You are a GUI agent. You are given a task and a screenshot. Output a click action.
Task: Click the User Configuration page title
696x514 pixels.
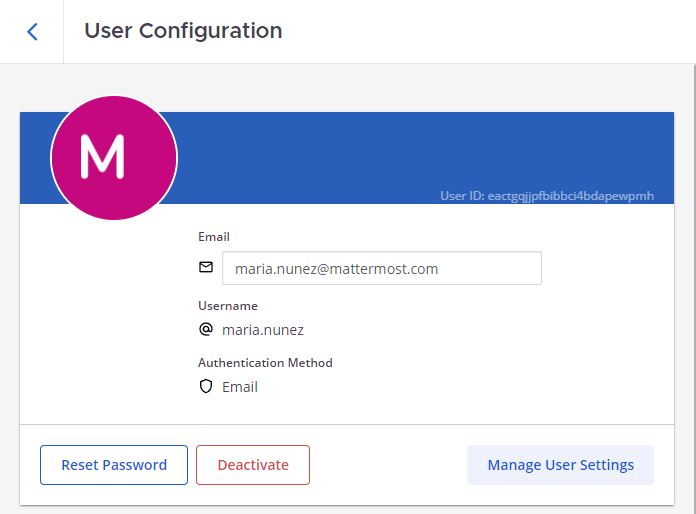click(183, 31)
